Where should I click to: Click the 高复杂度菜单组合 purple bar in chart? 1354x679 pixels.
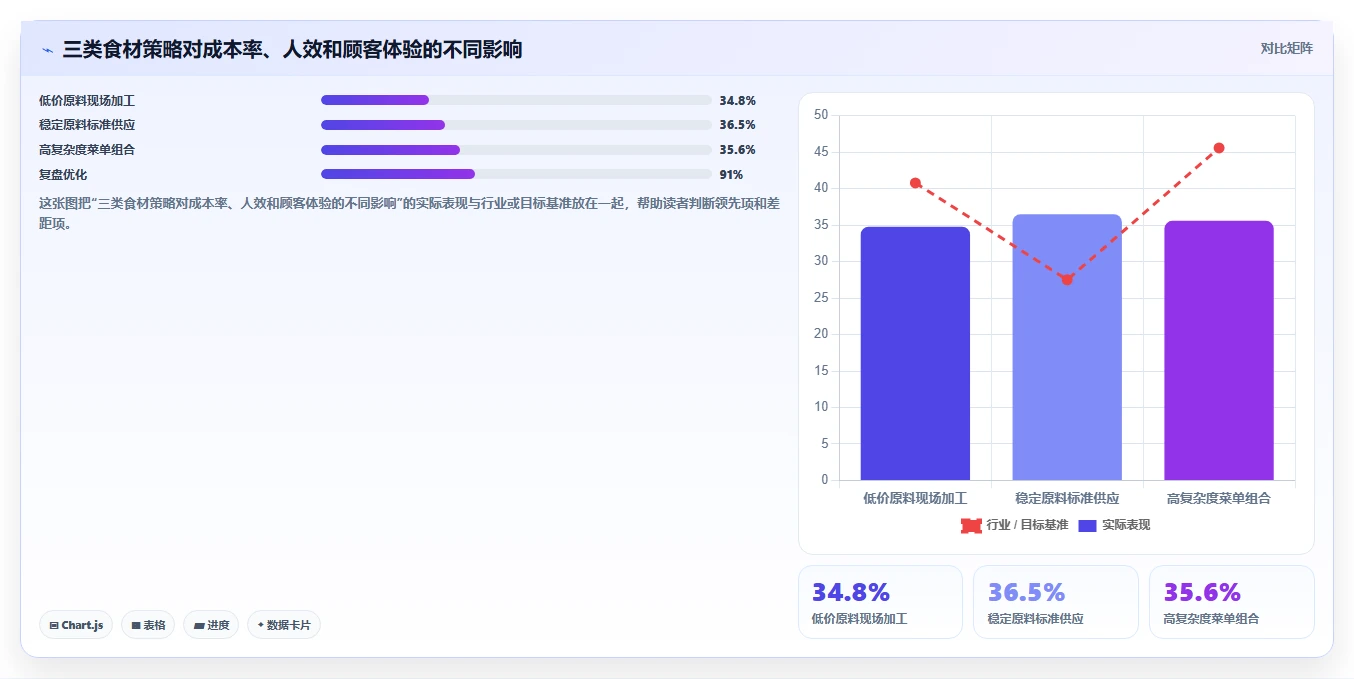[x=1219, y=350]
